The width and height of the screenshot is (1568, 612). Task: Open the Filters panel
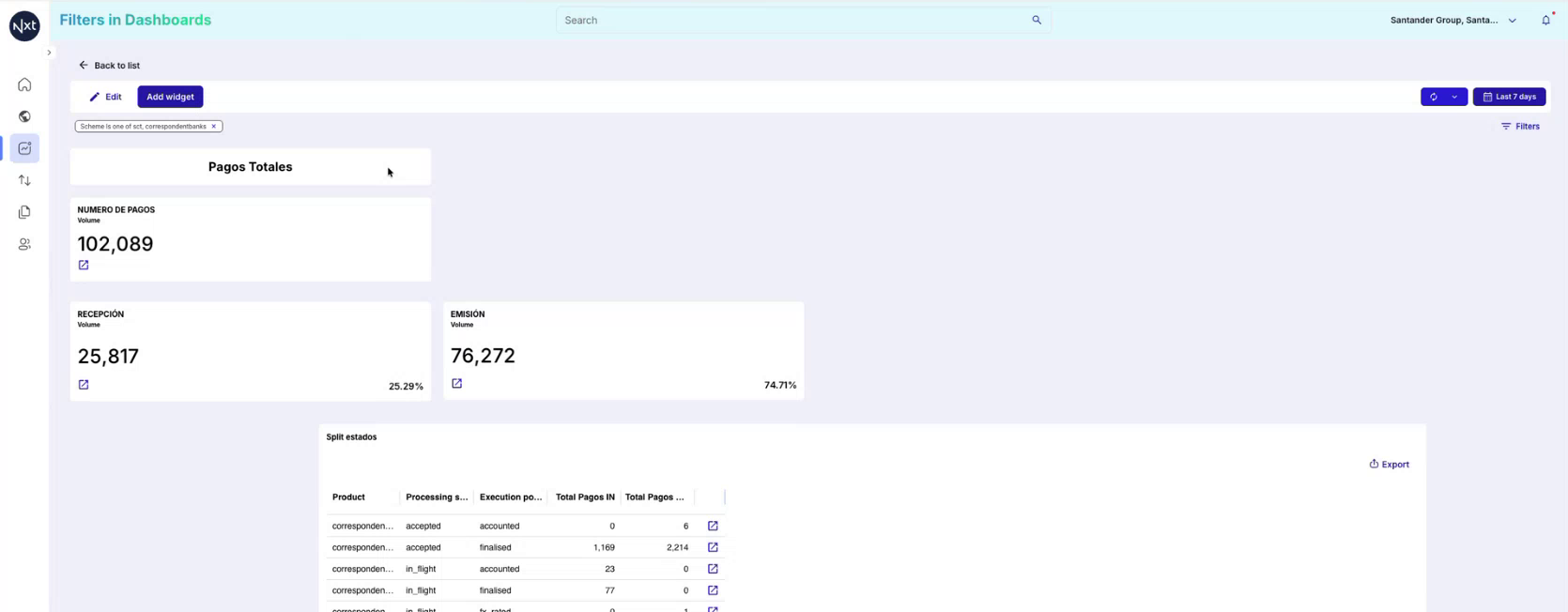1520,126
